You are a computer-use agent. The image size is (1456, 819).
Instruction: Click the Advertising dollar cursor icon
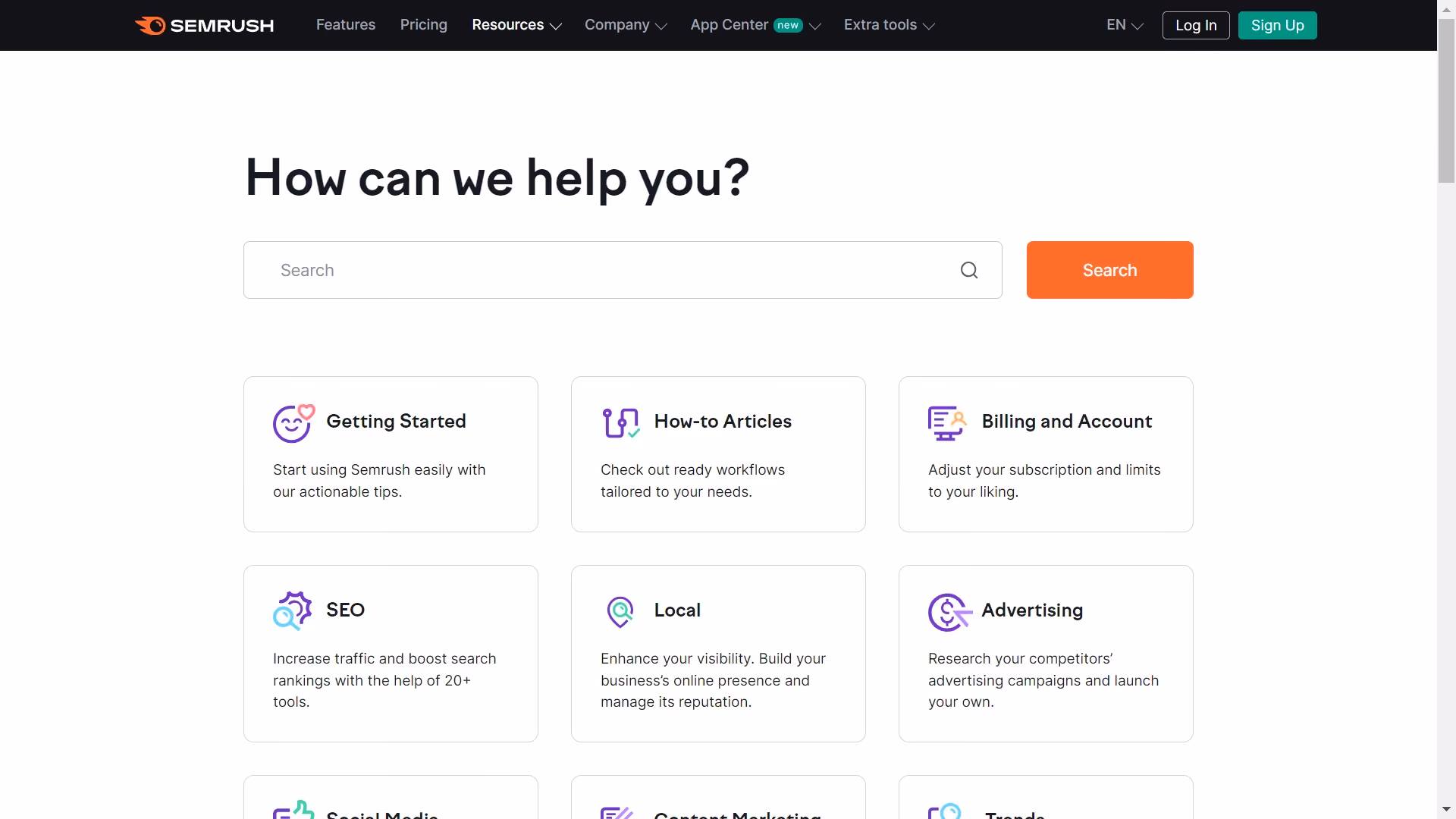[x=949, y=612]
